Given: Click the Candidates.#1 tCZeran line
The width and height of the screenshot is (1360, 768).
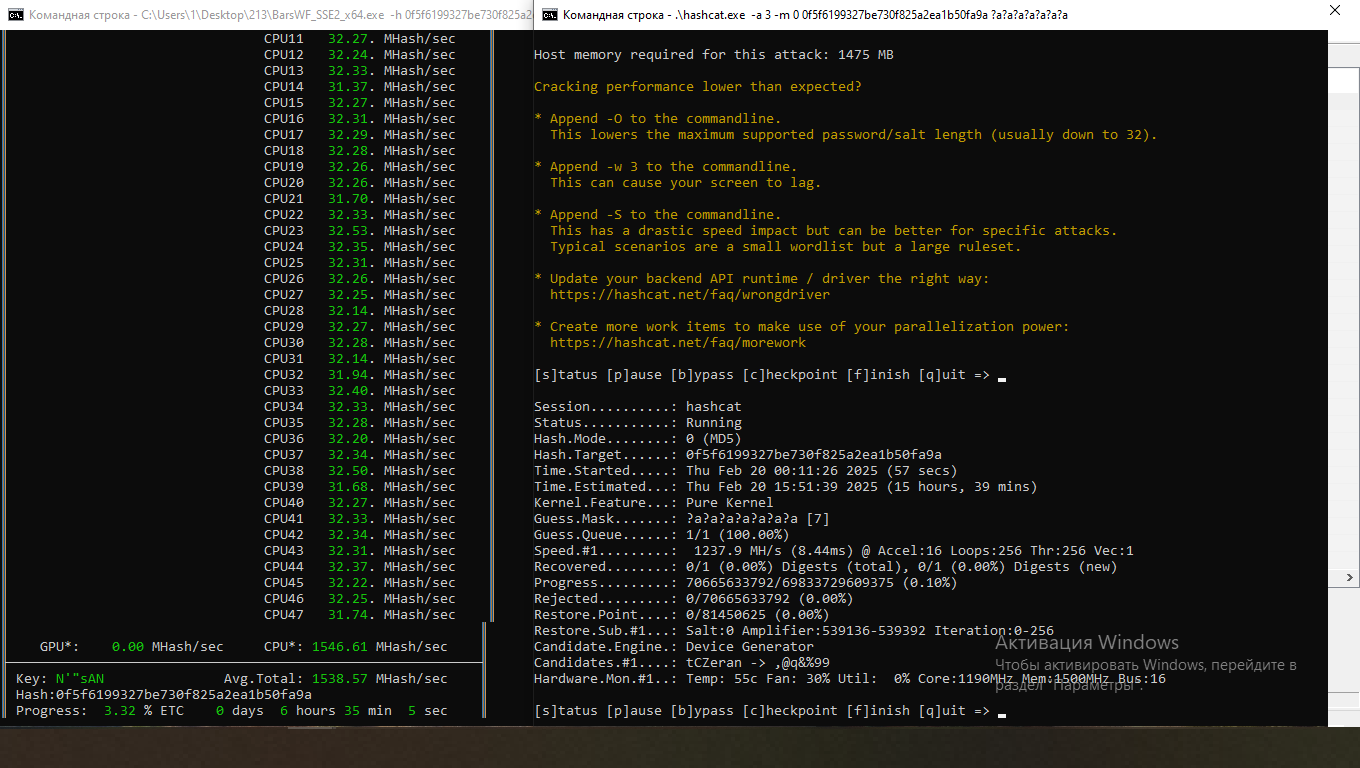Looking at the screenshot, I should [x=682, y=663].
